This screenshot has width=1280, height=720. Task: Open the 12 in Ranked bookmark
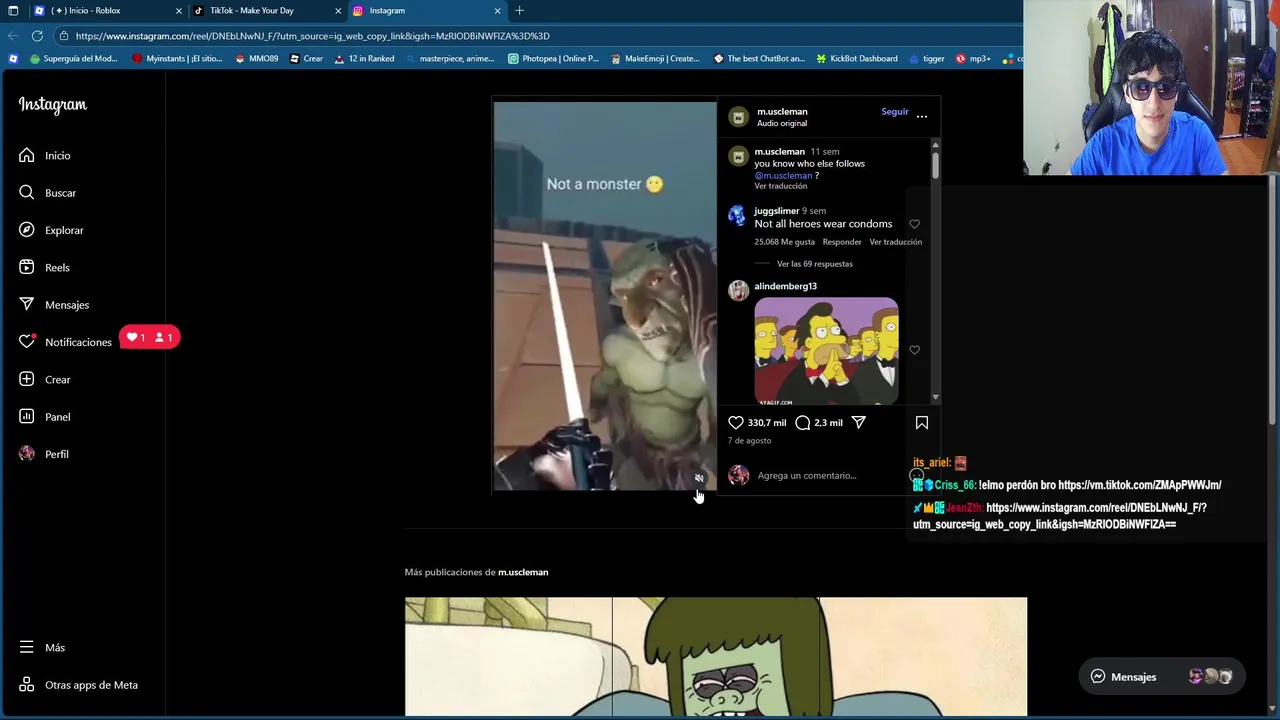tap(364, 59)
